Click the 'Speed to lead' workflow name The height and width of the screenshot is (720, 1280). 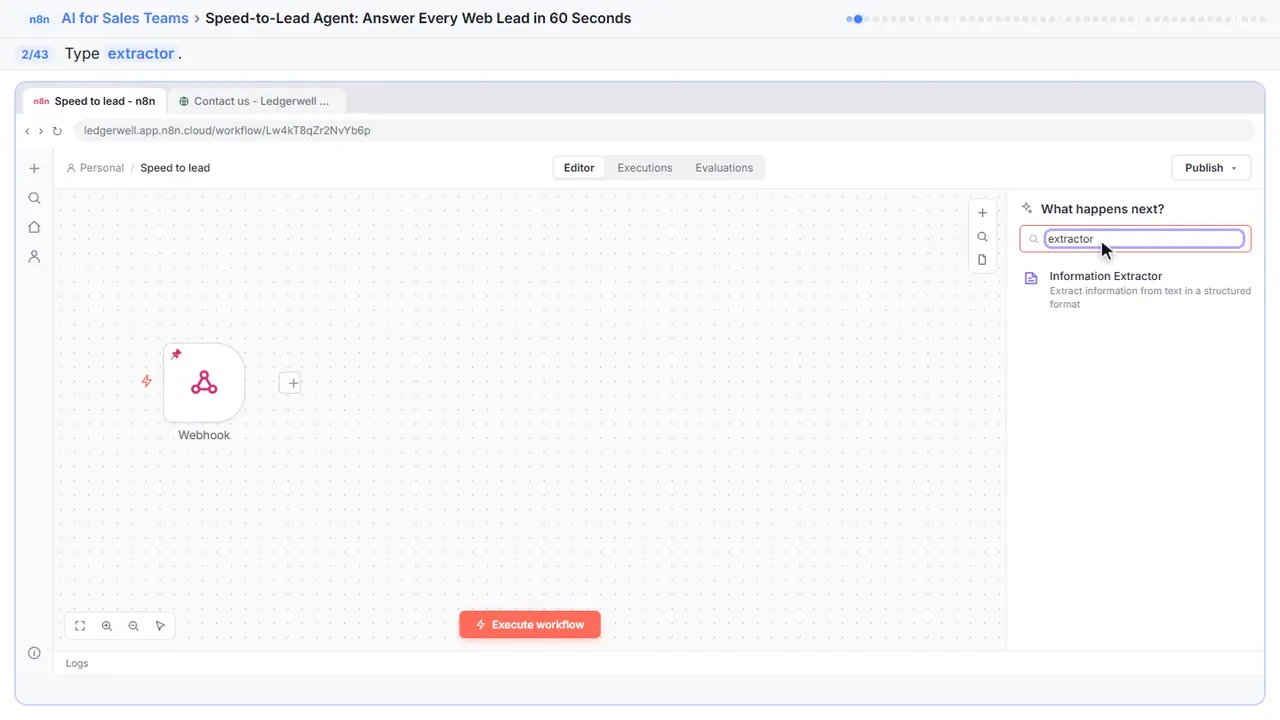[175, 168]
